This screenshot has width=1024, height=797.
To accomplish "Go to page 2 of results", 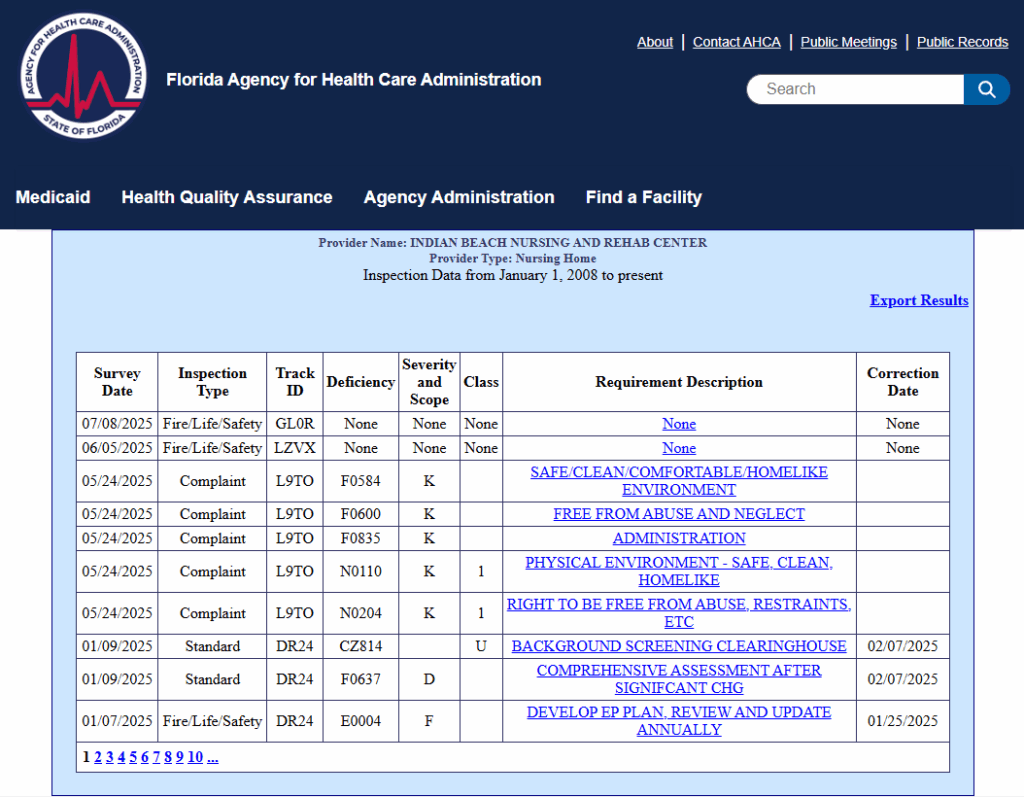I will (97, 757).
